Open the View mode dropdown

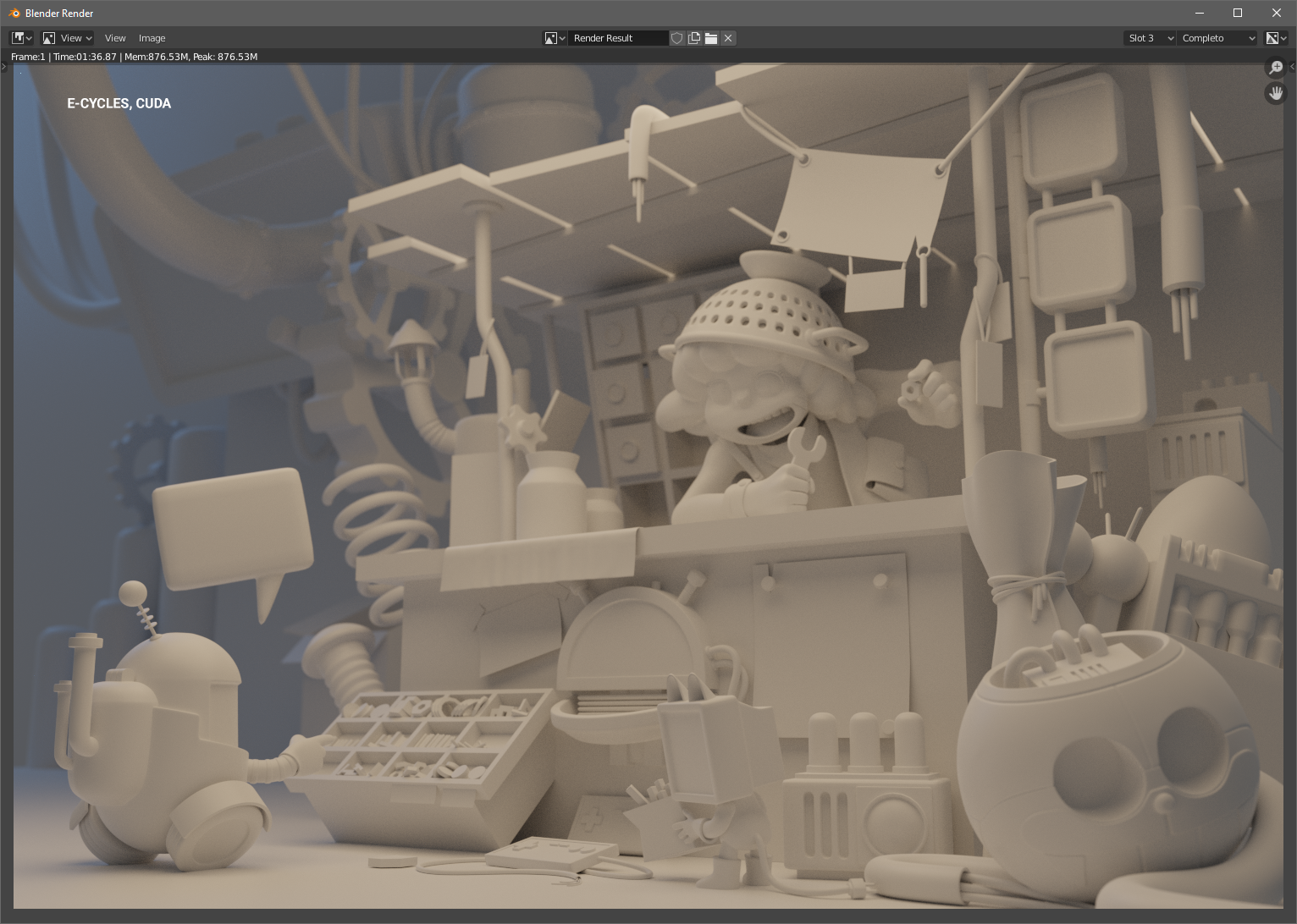point(68,38)
